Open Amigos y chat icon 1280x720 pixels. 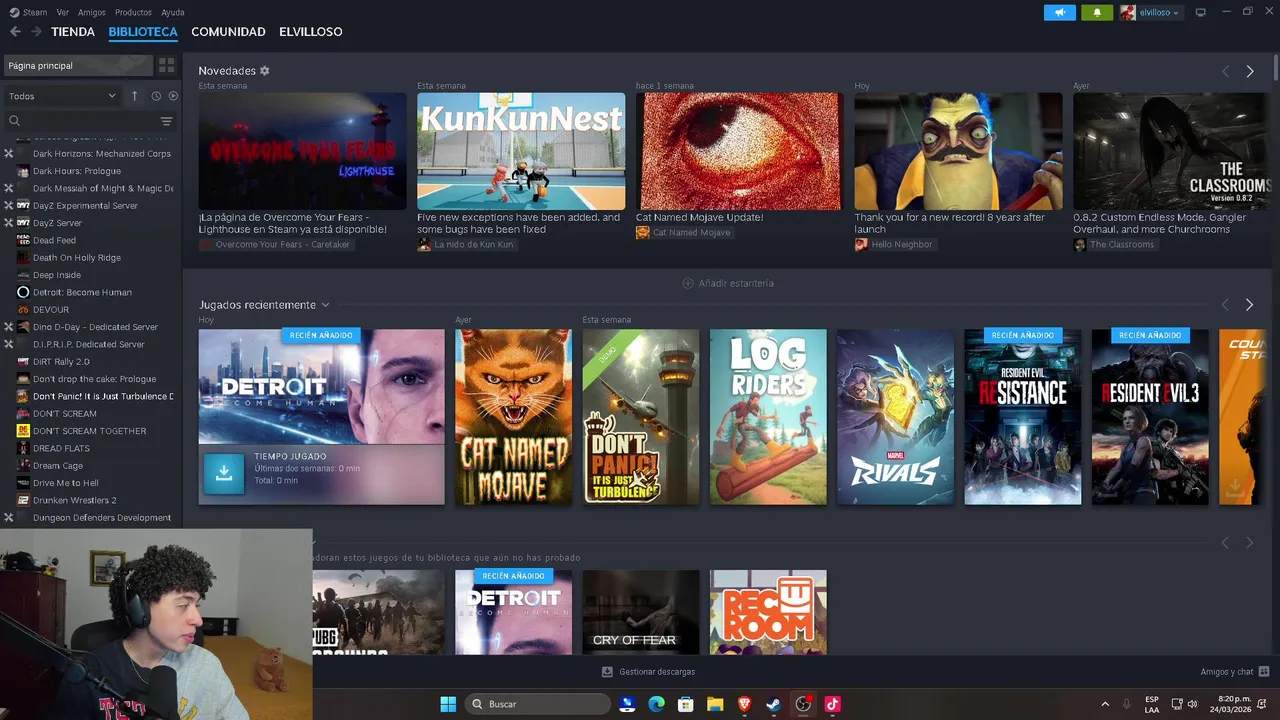coord(1264,672)
